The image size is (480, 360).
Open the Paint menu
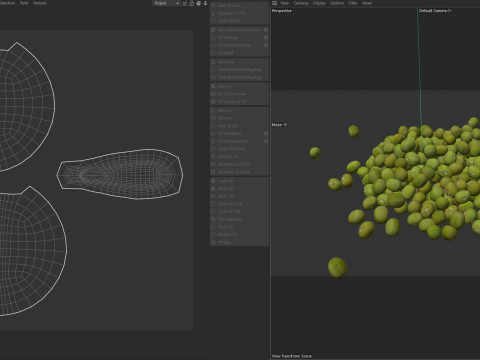24,3
